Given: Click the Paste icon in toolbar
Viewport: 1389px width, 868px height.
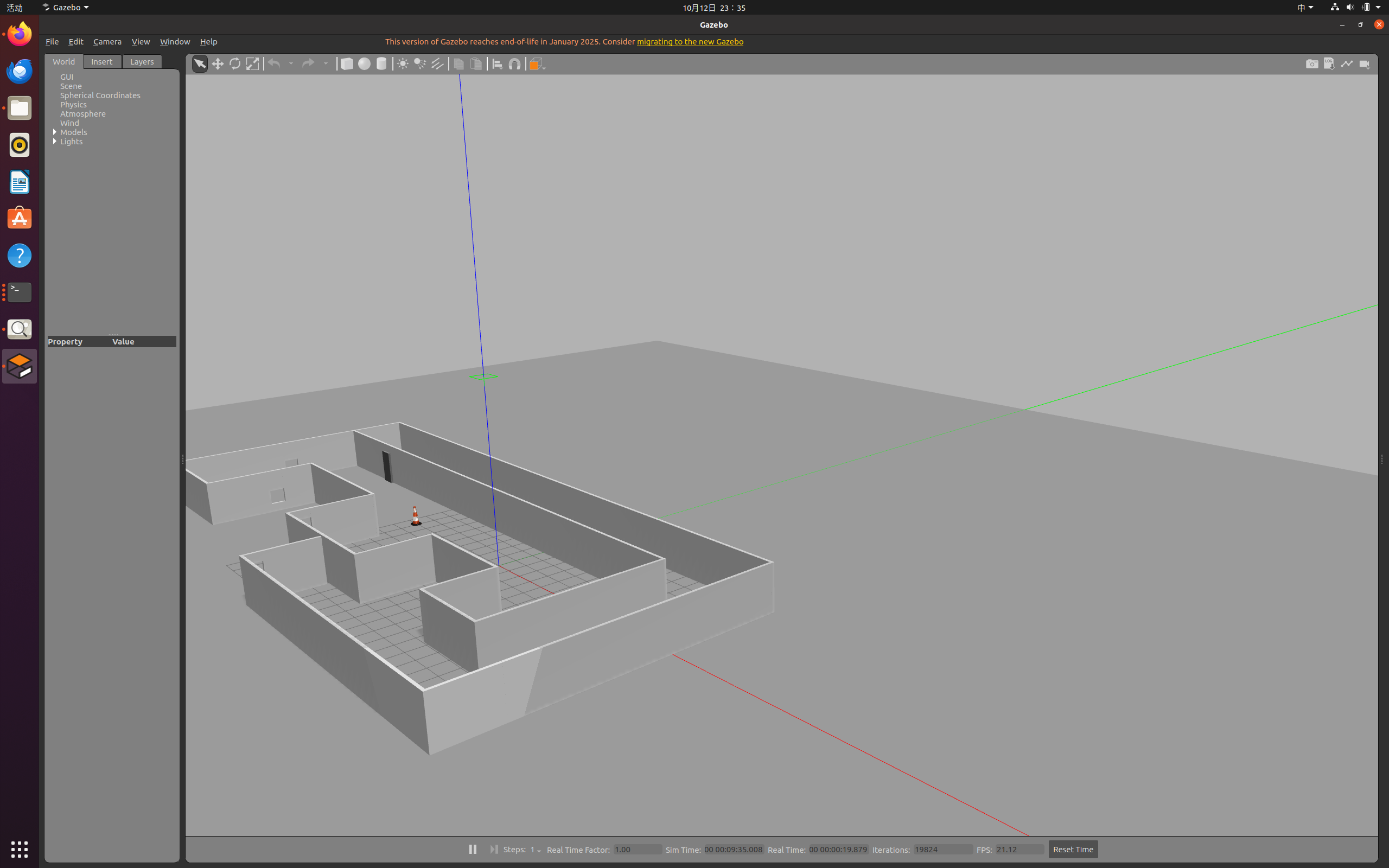Looking at the screenshot, I should pyautogui.click(x=476, y=63).
